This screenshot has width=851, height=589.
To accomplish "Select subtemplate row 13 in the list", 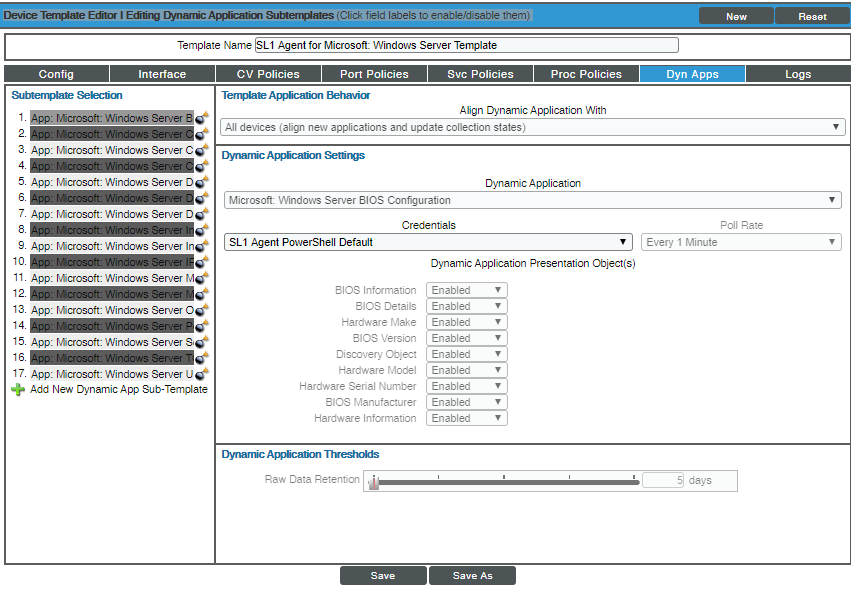I will [112, 310].
